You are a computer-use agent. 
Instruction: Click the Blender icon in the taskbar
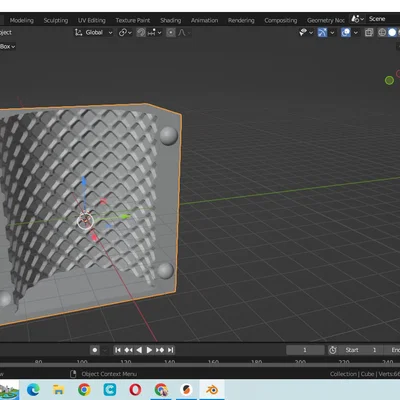212,389
